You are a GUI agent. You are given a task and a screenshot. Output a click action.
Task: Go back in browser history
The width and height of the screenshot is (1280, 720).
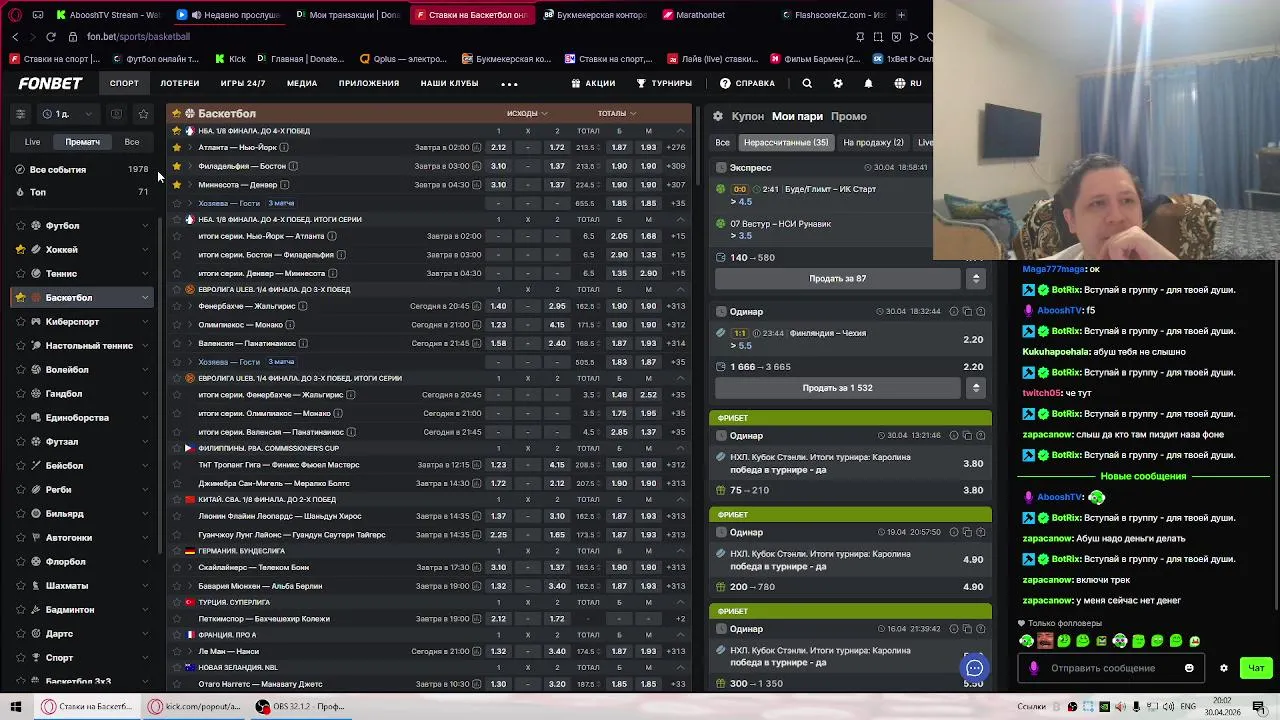point(15,37)
